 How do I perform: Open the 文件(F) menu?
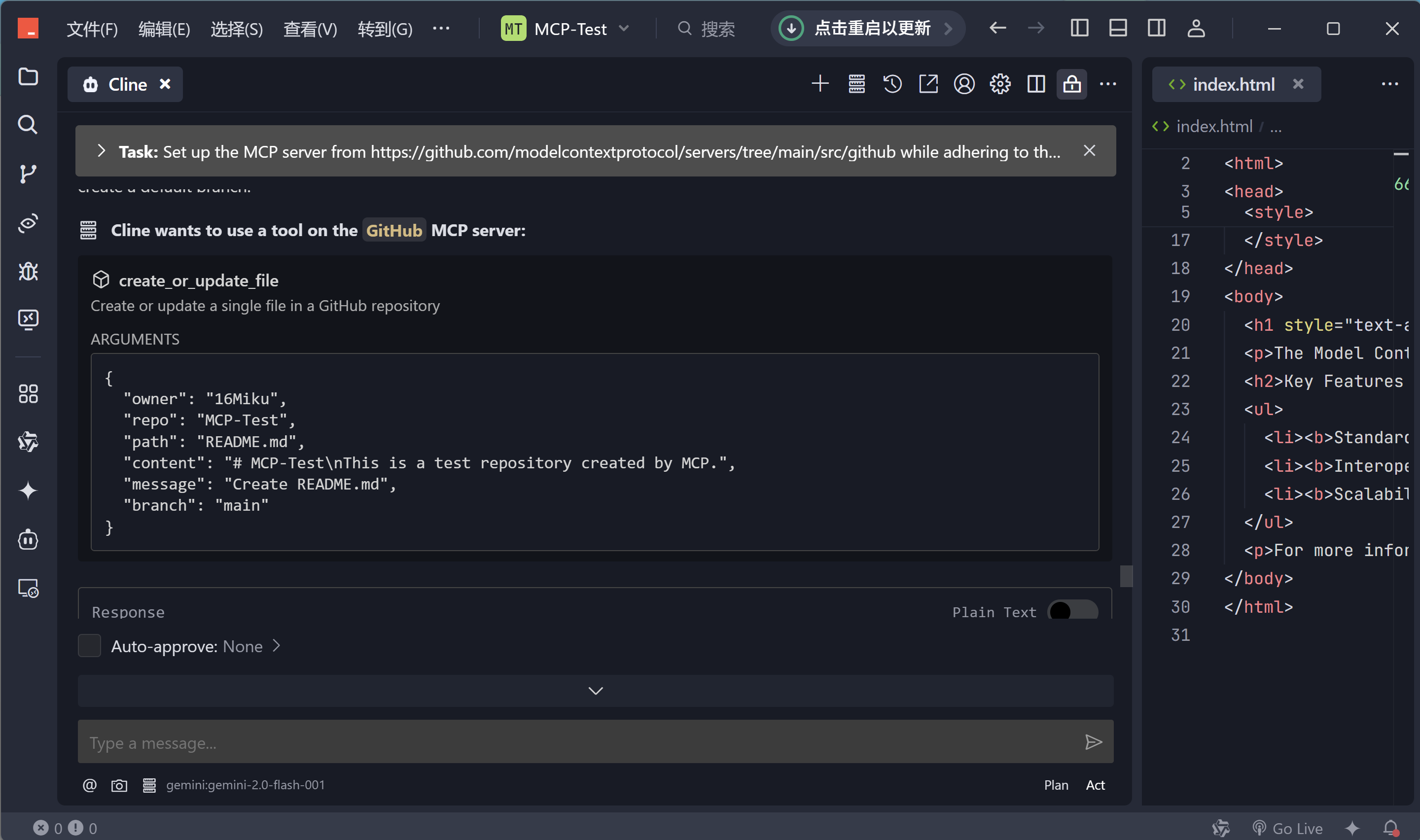pyautogui.click(x=92, y=28)
